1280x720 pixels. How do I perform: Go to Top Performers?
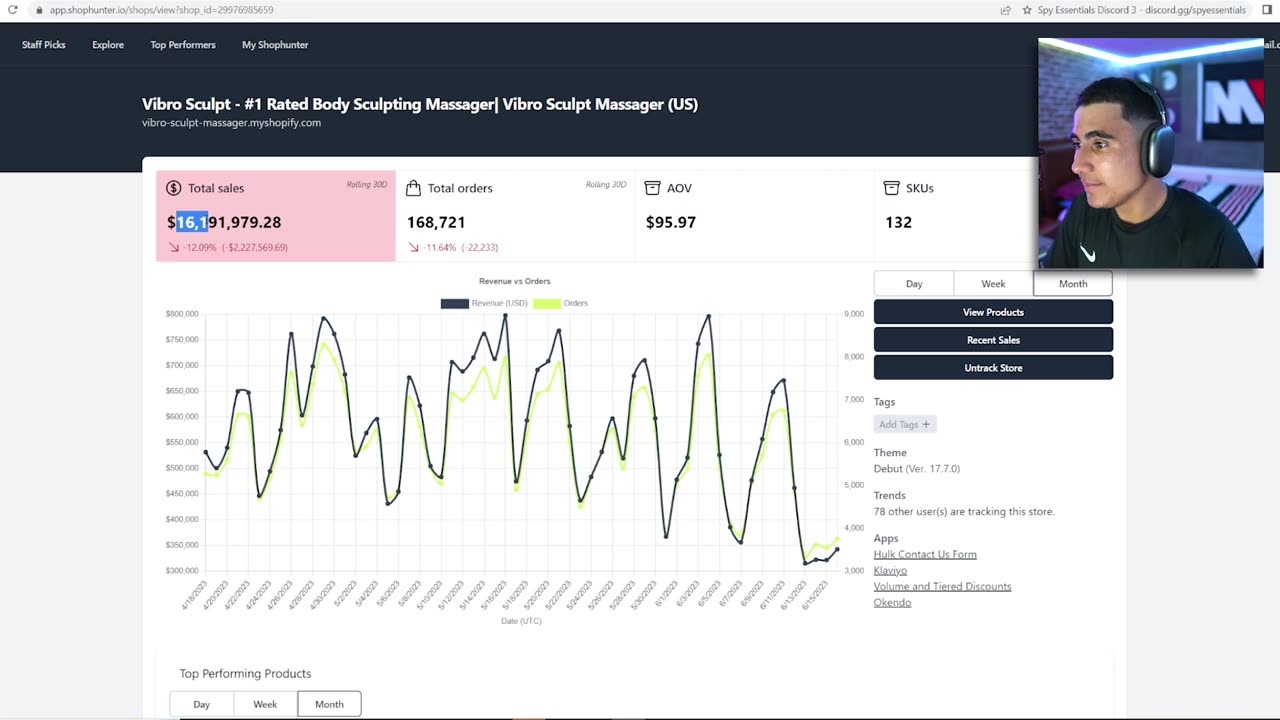point(183,45)
